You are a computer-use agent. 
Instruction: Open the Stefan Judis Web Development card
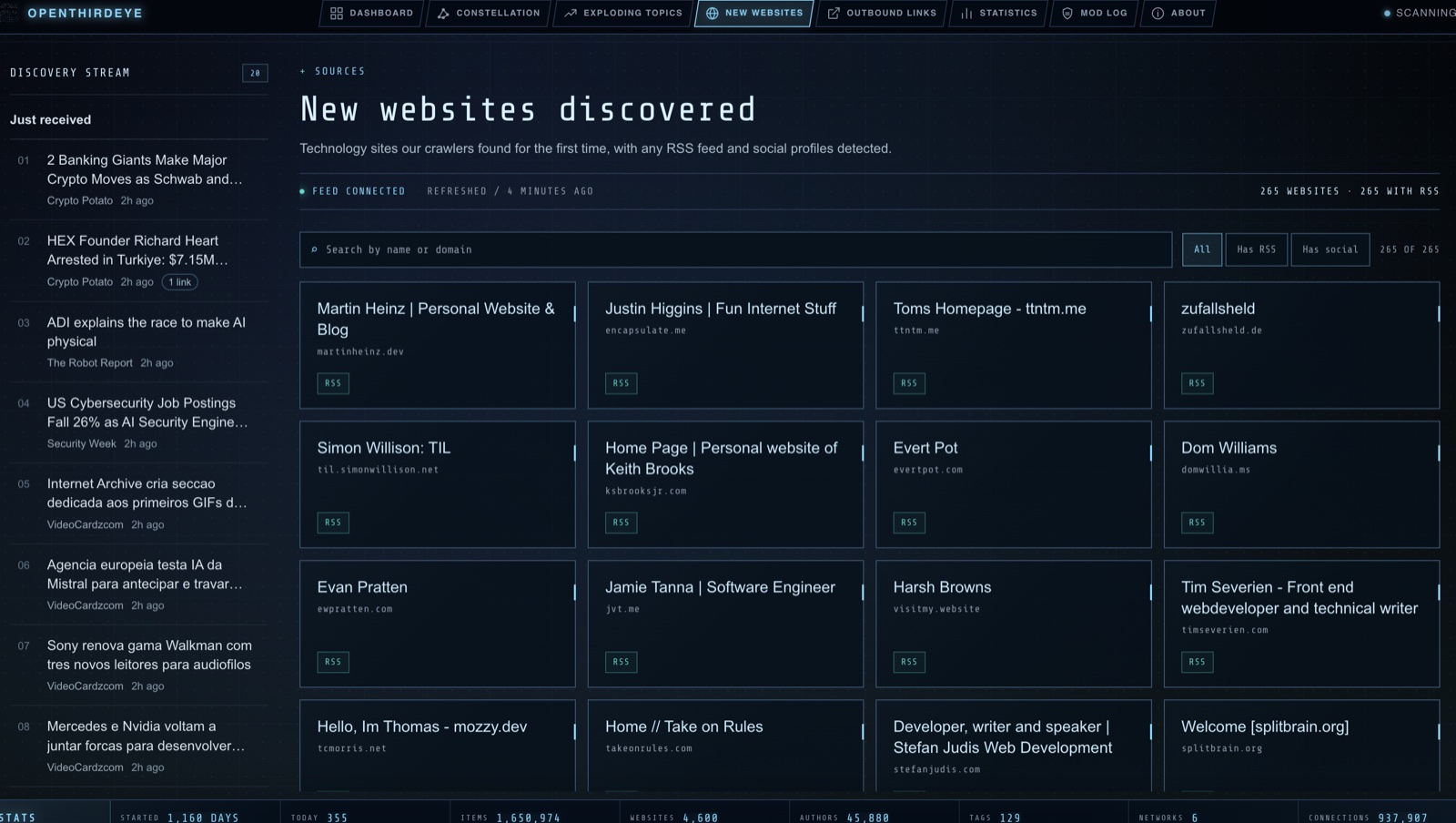(1014, 746)
